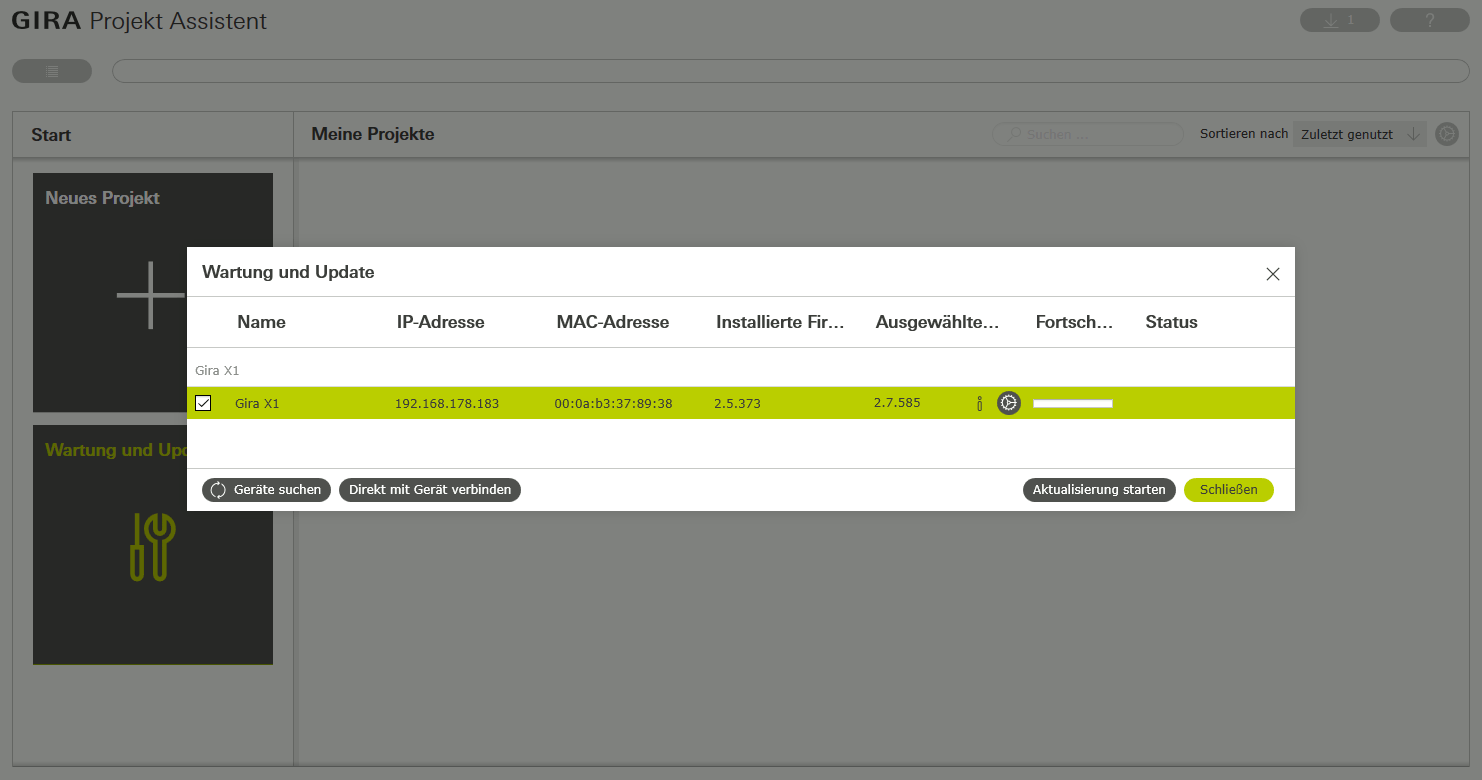Click the Installierte Firmware column header
The image size is (1482, 780).
[x=780, y=322]
